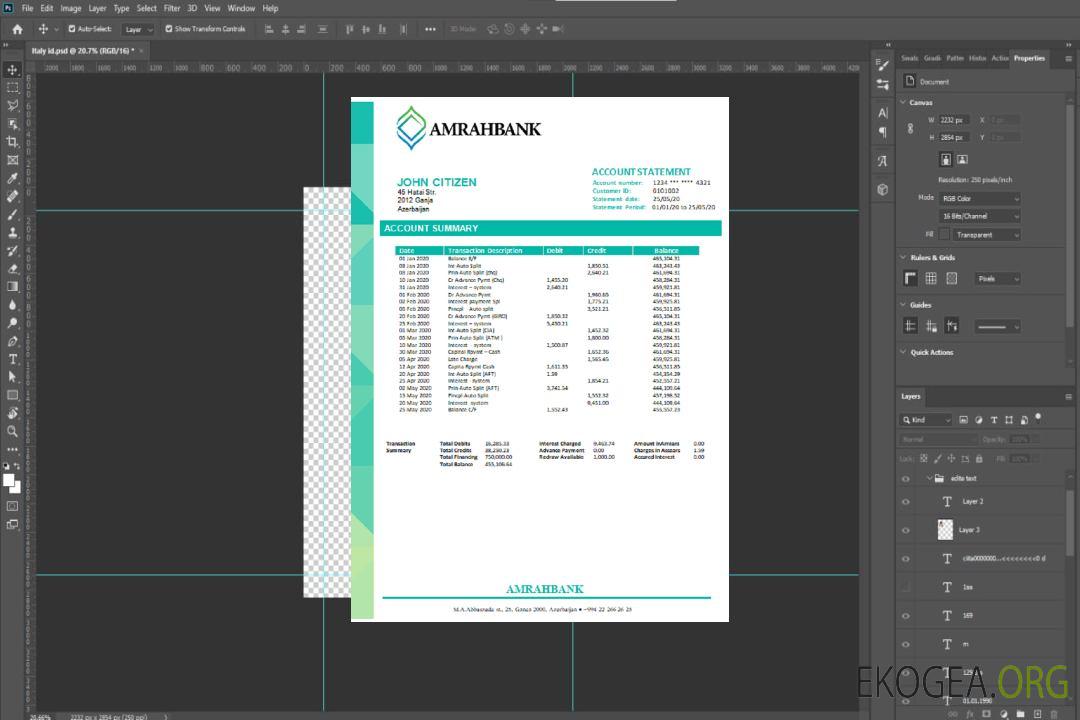Click the add layer style fx button
This screenshot has height=720, width=1080.
(970, 714)
